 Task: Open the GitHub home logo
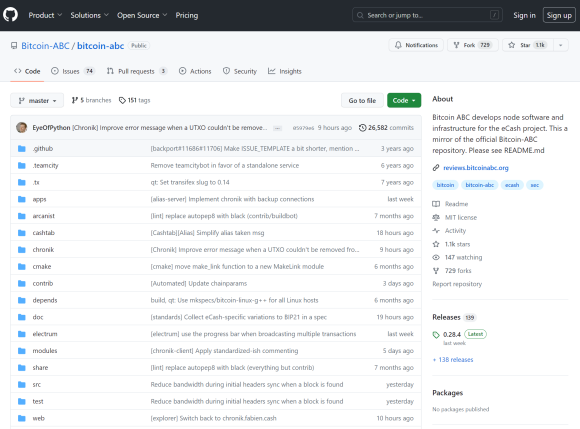(10, 15)
